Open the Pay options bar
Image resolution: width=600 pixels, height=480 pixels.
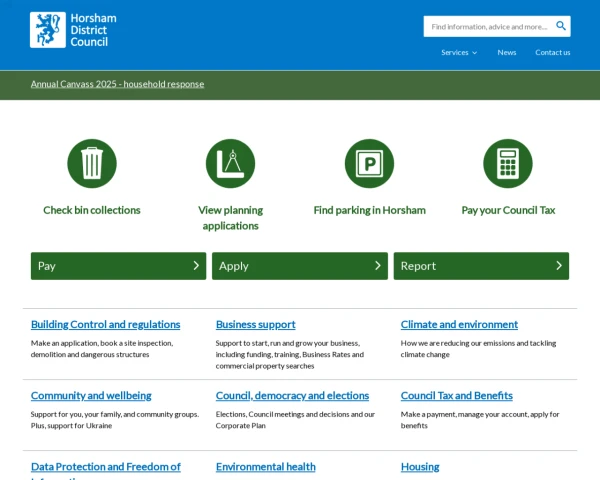119,266
